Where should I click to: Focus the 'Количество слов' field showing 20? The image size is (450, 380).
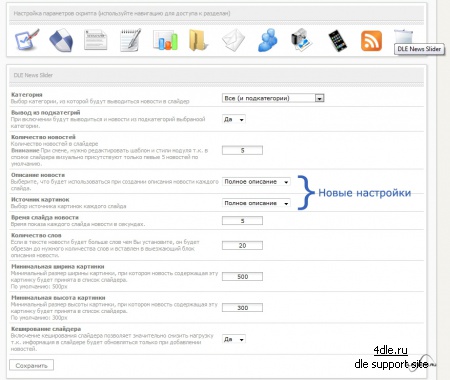tap(242, 246)
